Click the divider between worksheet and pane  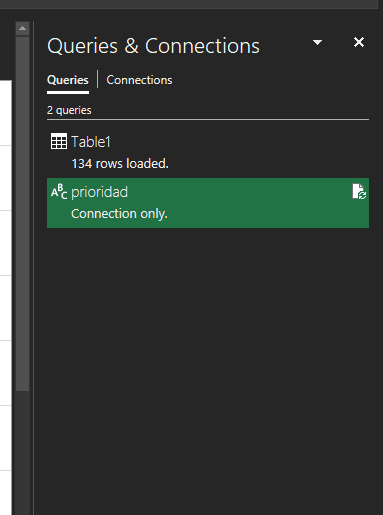33,267
